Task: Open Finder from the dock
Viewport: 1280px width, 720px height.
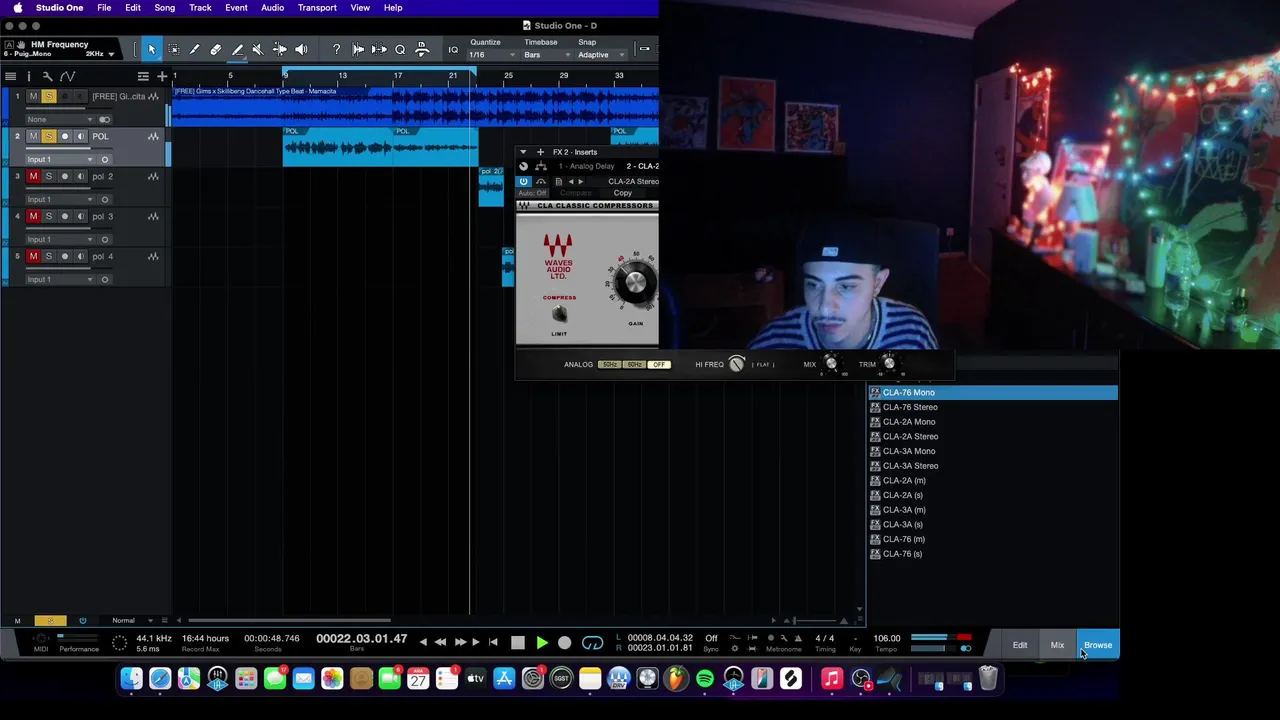Action: [132, 680]
